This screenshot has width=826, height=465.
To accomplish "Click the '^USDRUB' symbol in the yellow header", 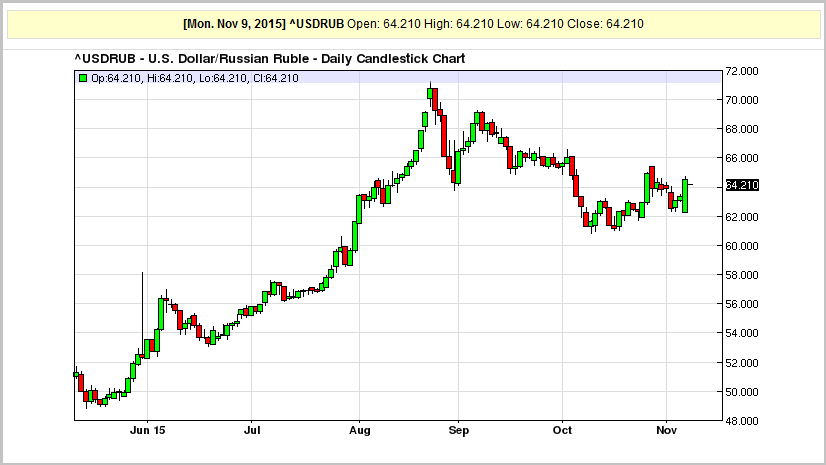I will click(x=317, y=24).
